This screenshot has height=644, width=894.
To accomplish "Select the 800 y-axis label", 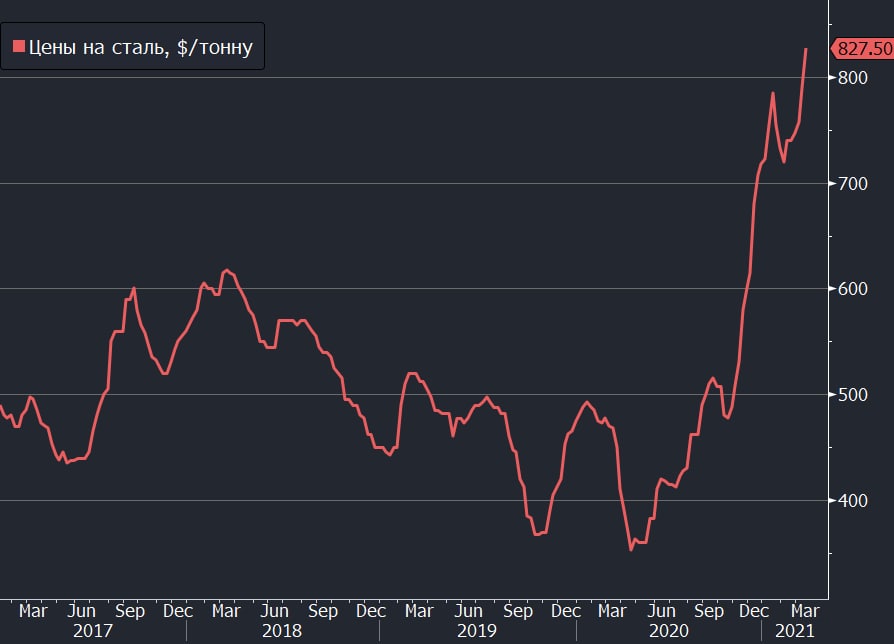I will coord(853,78).
